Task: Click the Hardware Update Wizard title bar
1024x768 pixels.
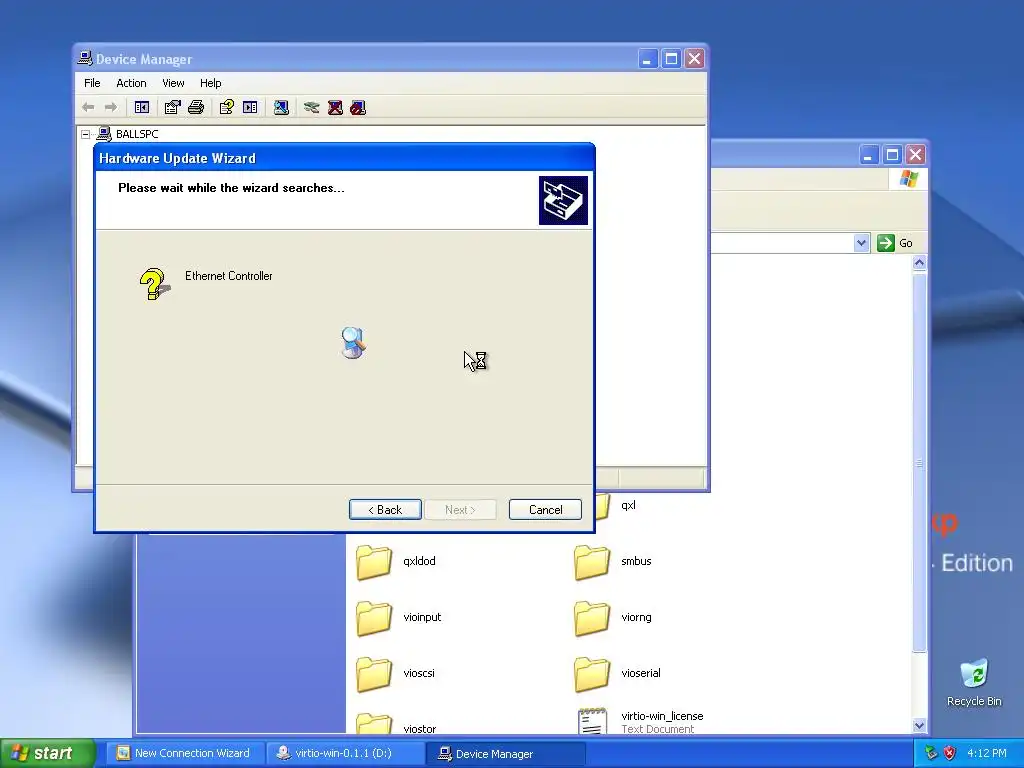Action: 344,158
